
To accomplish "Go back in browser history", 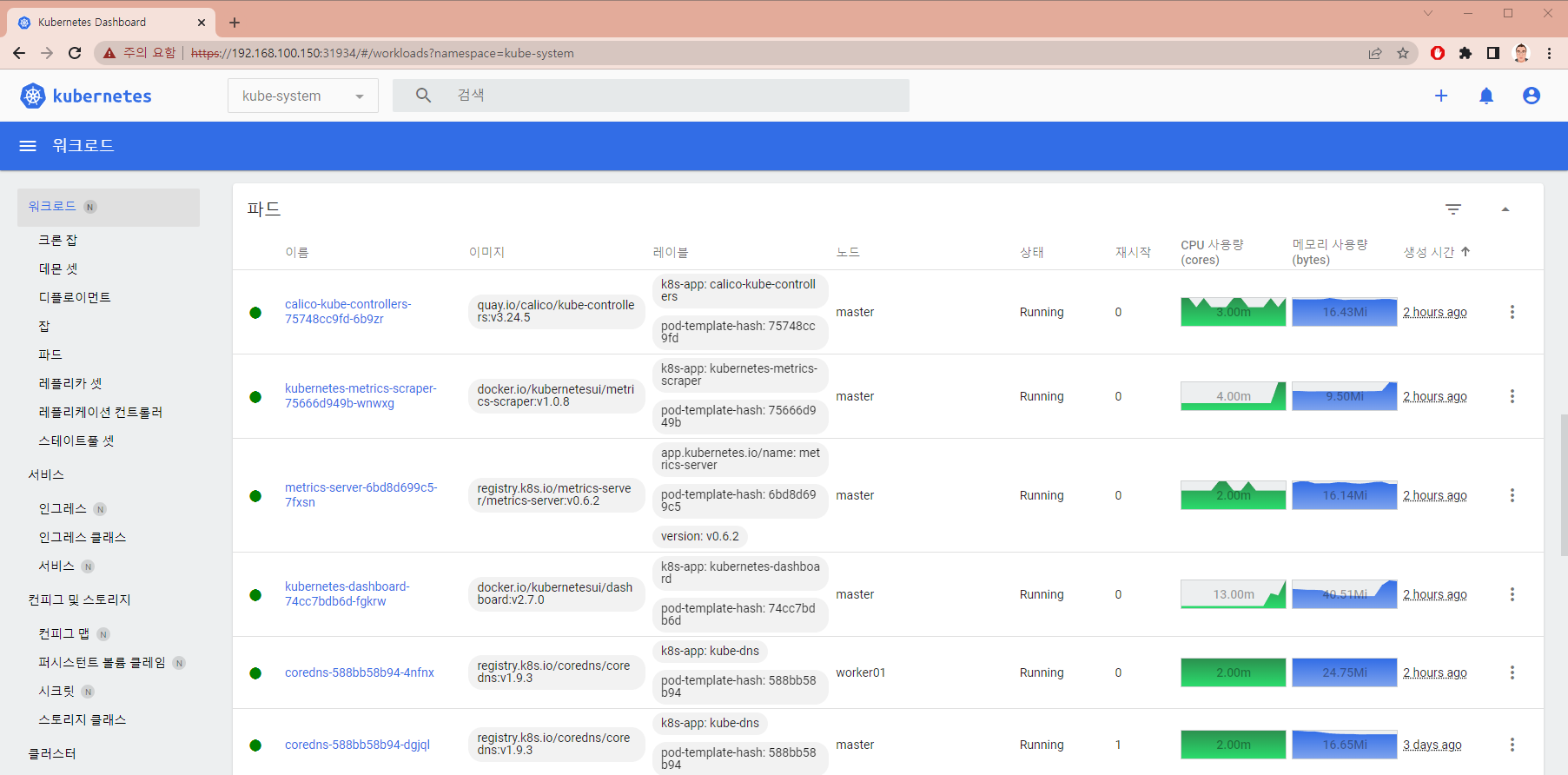I will point(19,53).
